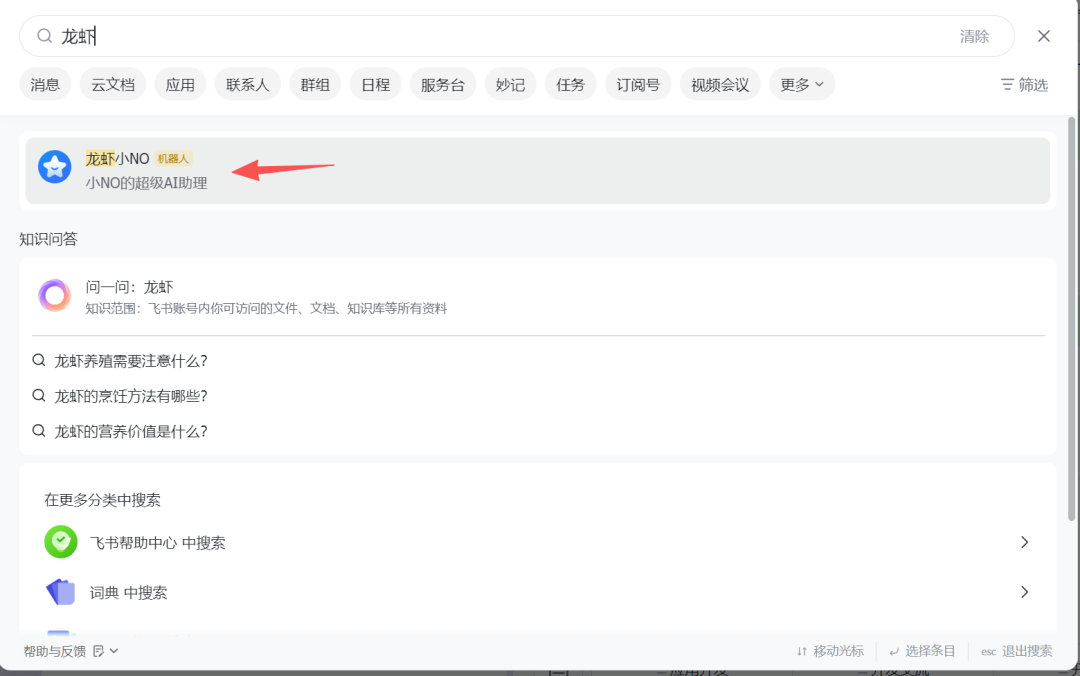Click into the 龙虾 search input field

[500, 36]
